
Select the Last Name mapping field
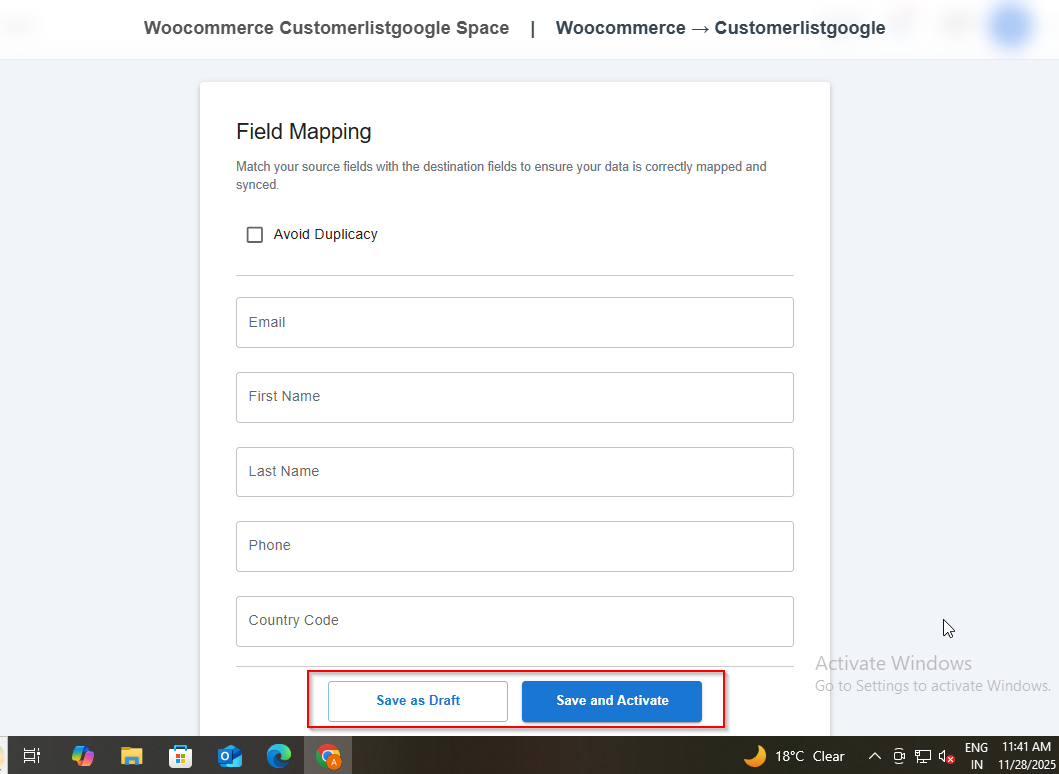tap(514, 472)
